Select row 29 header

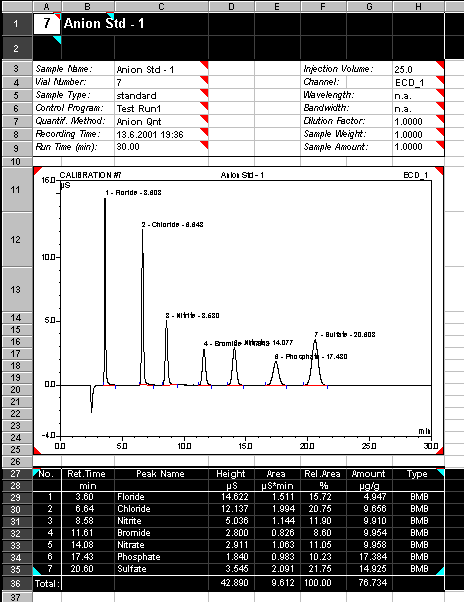pos(15,497)
